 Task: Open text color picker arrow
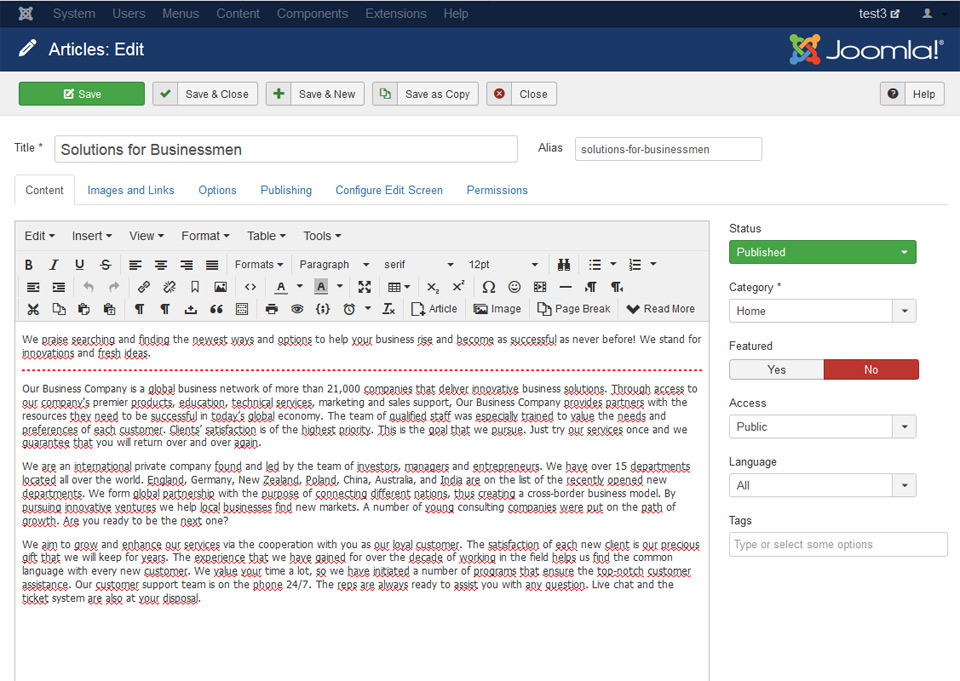[x=299, y=287]
